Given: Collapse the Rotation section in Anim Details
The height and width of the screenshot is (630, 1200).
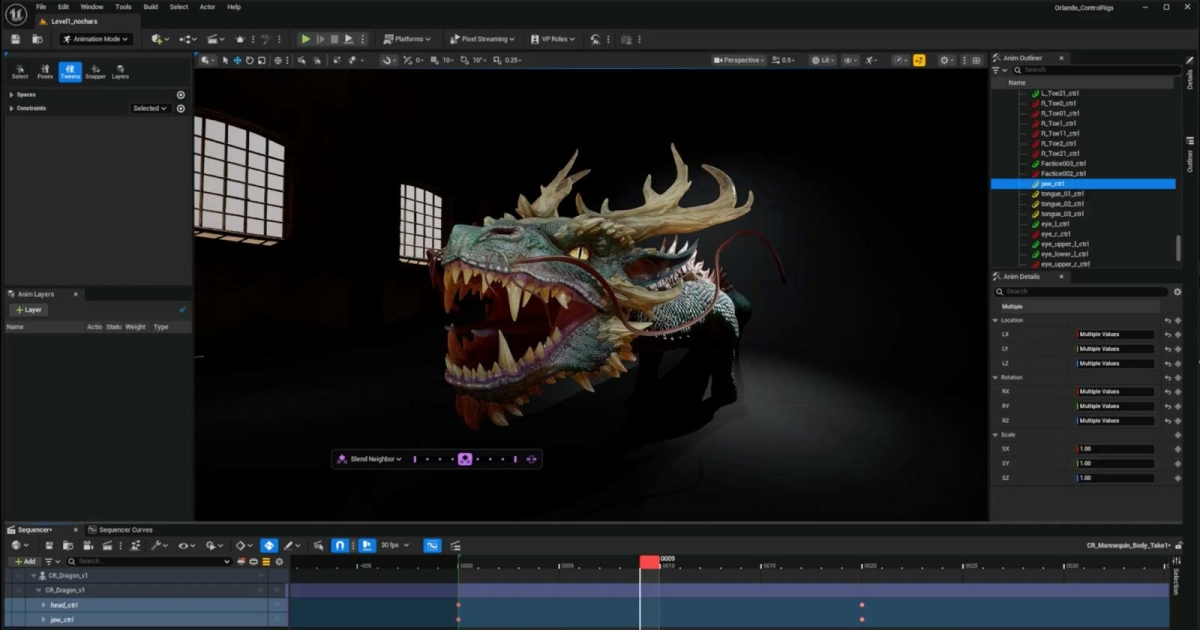Looking at the screenshot, I should (x=996, y=377).
